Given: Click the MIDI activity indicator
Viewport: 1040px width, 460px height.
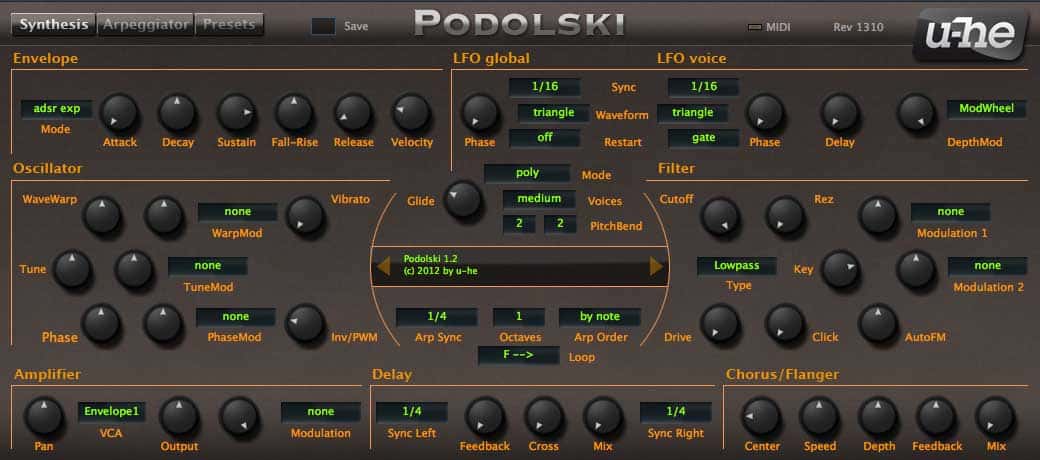Looking at the screenshot, I should (x=755, y=26).
